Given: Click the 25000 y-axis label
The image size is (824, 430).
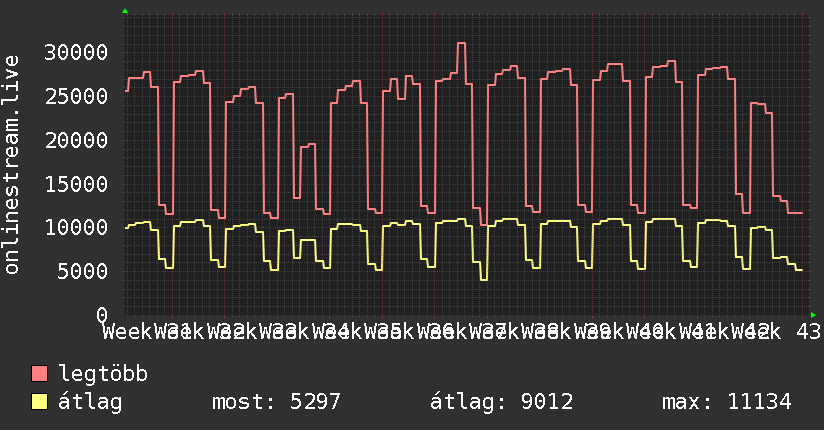Looking at the screenshot, I should click(76, 96).
